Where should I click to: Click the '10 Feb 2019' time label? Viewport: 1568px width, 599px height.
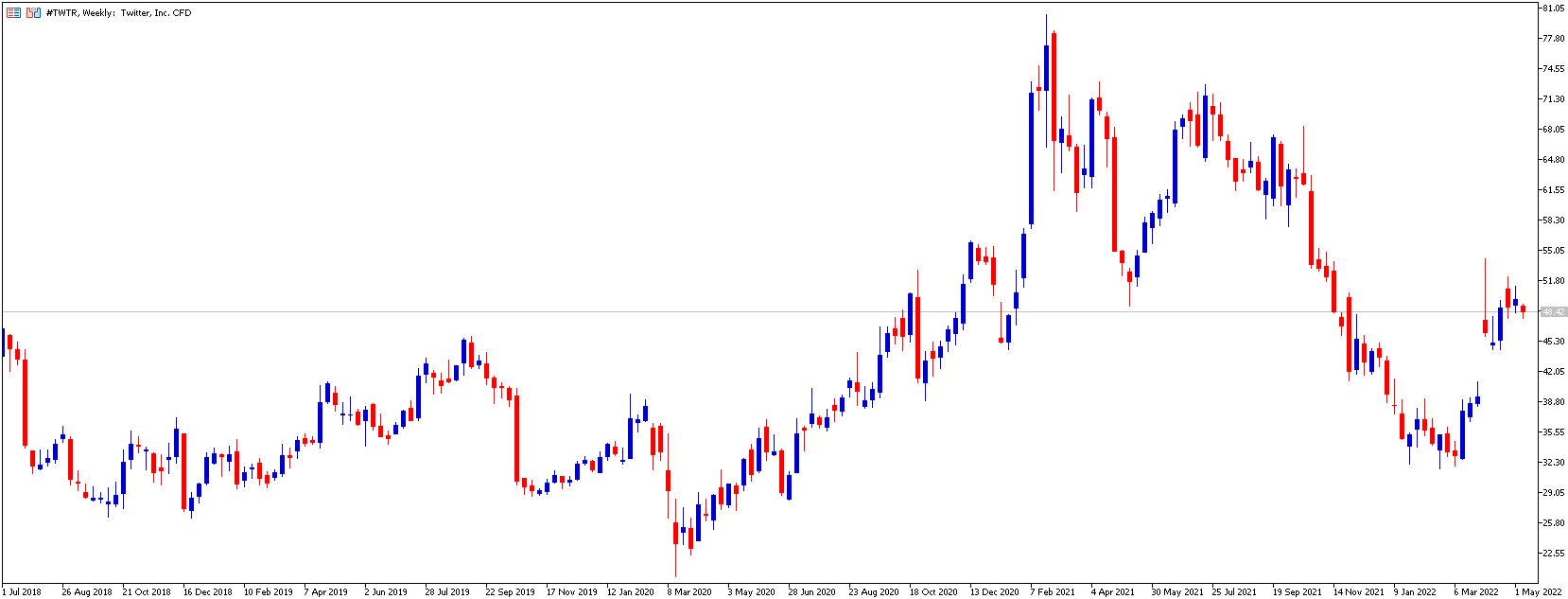[268, 592]
